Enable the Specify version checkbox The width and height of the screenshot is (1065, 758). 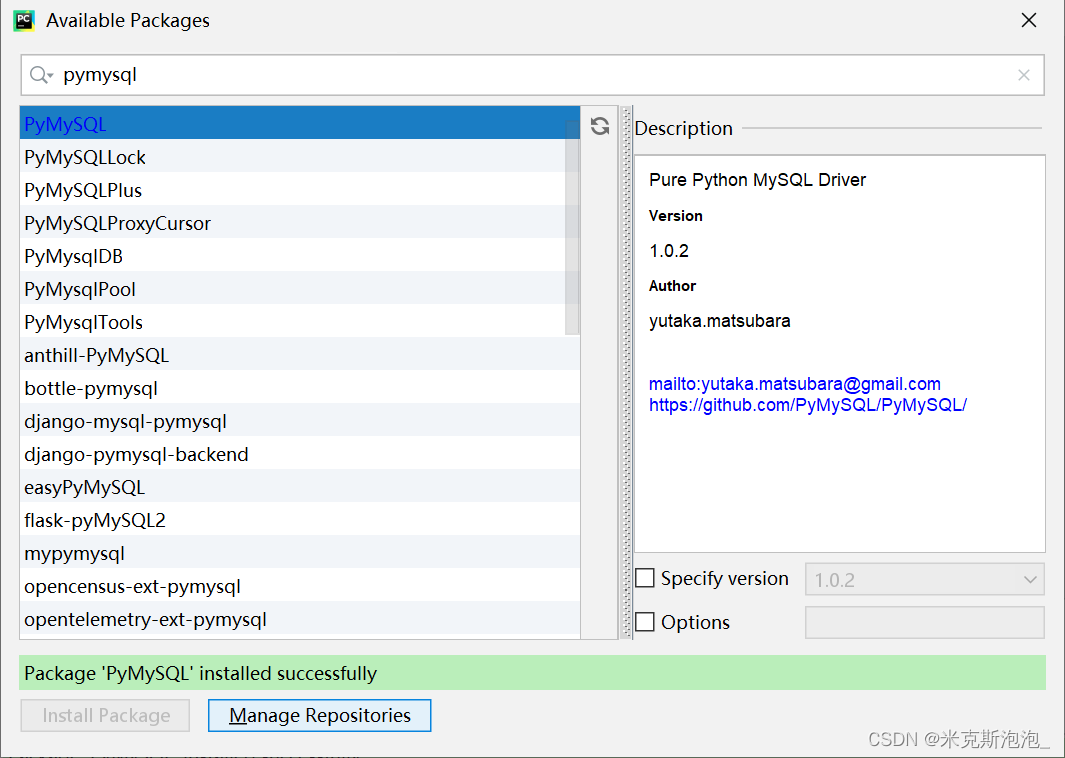(x=645, y=578)
